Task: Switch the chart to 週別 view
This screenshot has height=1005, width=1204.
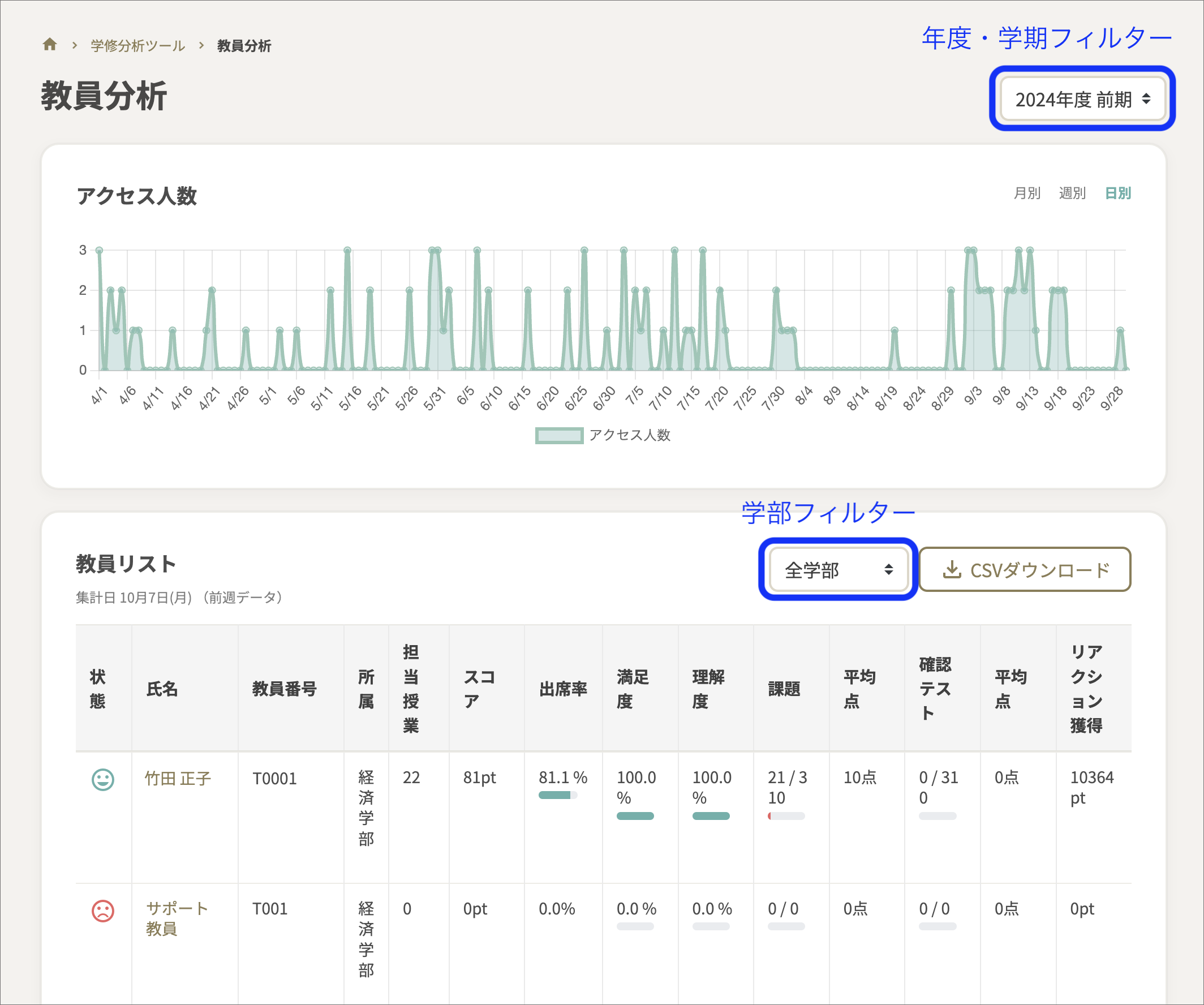Action: point(1072,193)
